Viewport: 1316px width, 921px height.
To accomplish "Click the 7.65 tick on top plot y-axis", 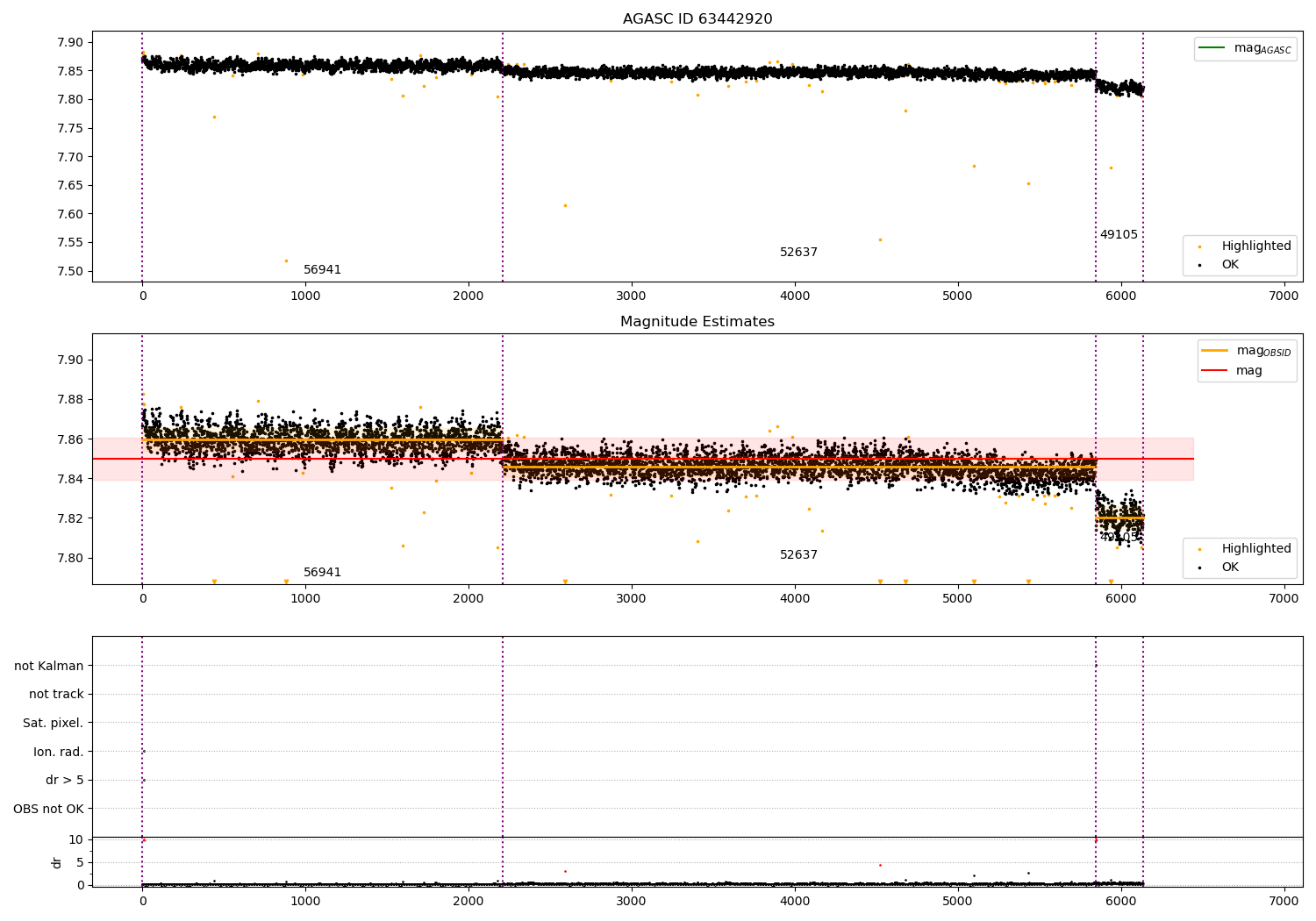I will point(70,186).
